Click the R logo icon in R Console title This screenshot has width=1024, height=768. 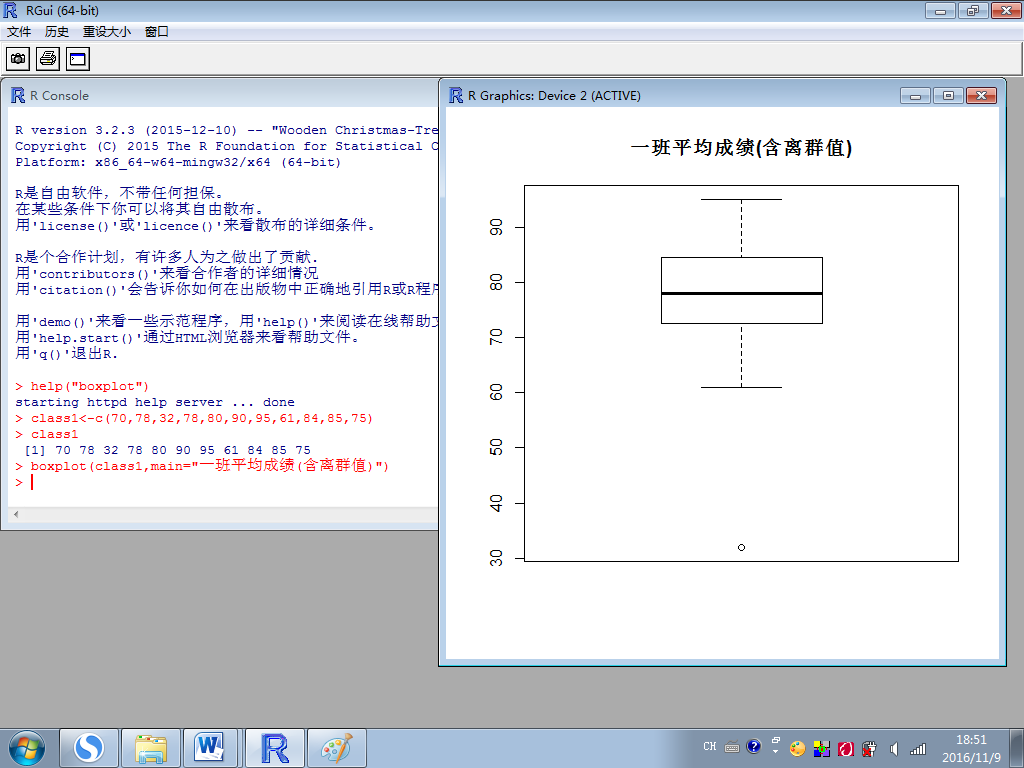(18, 95)
